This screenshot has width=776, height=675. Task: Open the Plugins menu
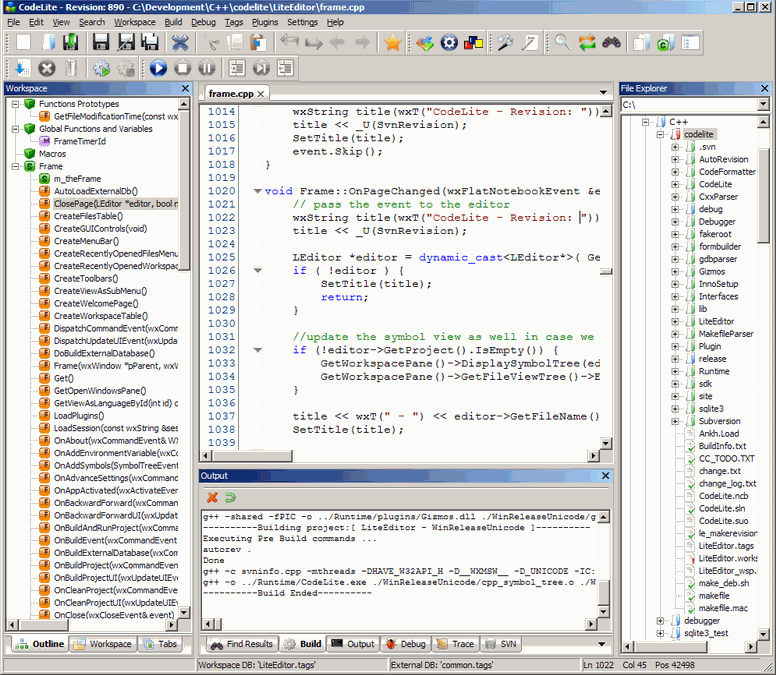265,21
